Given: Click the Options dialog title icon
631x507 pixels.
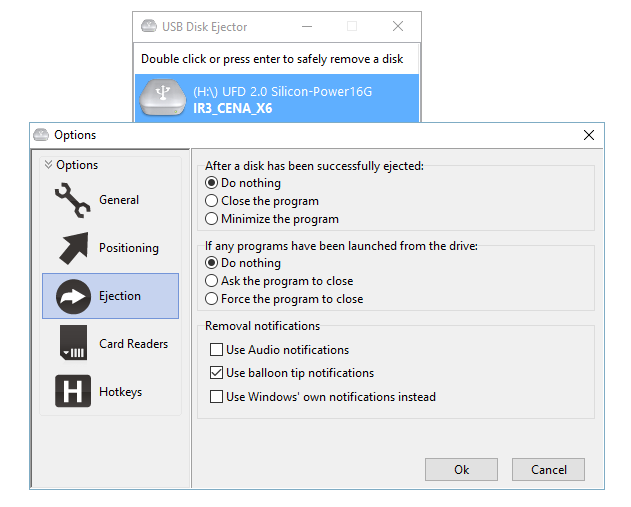Looking at the screenshot, I should (41, 135).
